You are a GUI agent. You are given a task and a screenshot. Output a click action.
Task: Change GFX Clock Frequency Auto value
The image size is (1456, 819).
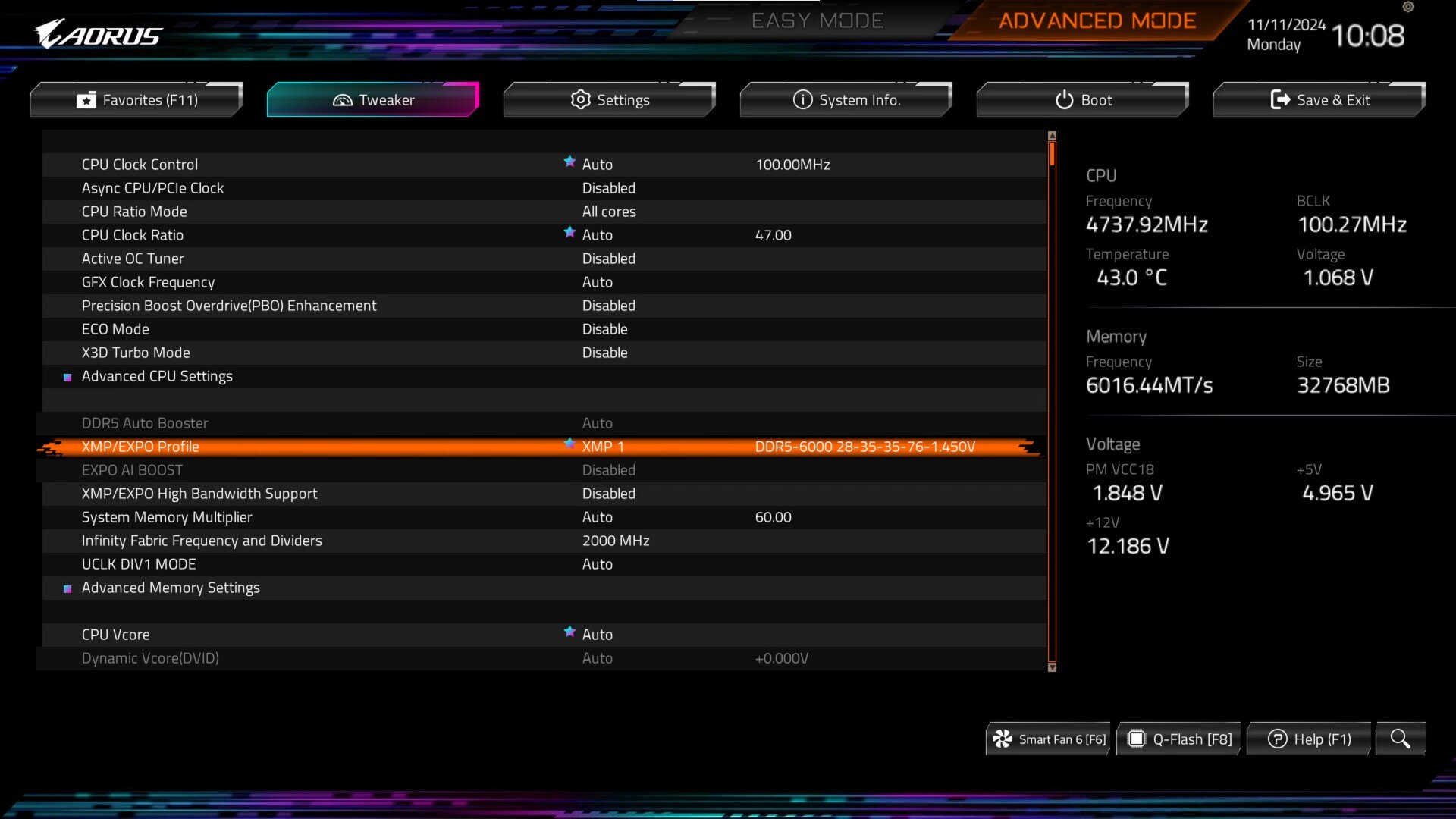(597, 282)
